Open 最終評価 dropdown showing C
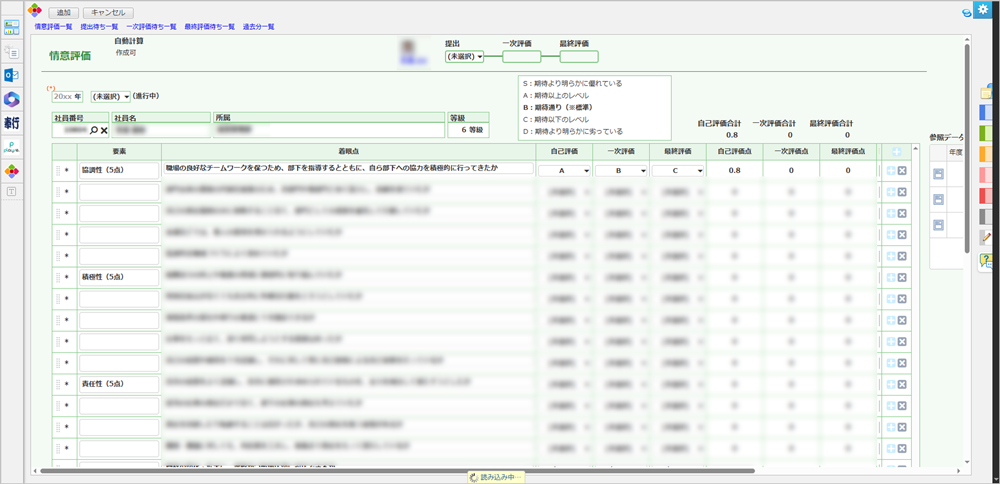 point(678,171)
